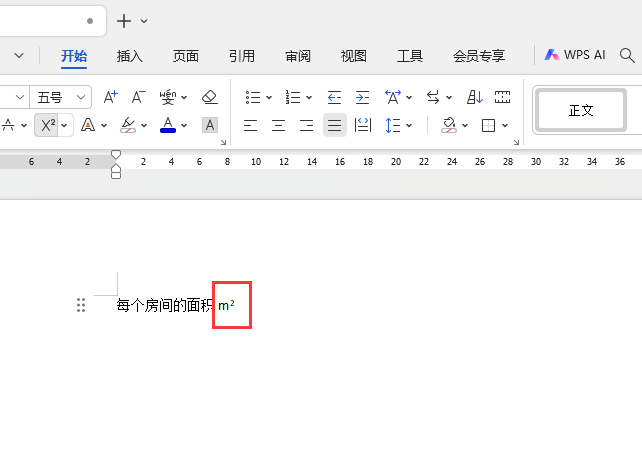
Task: Click first-line indent ruler marker
Action: pos(116,154)
